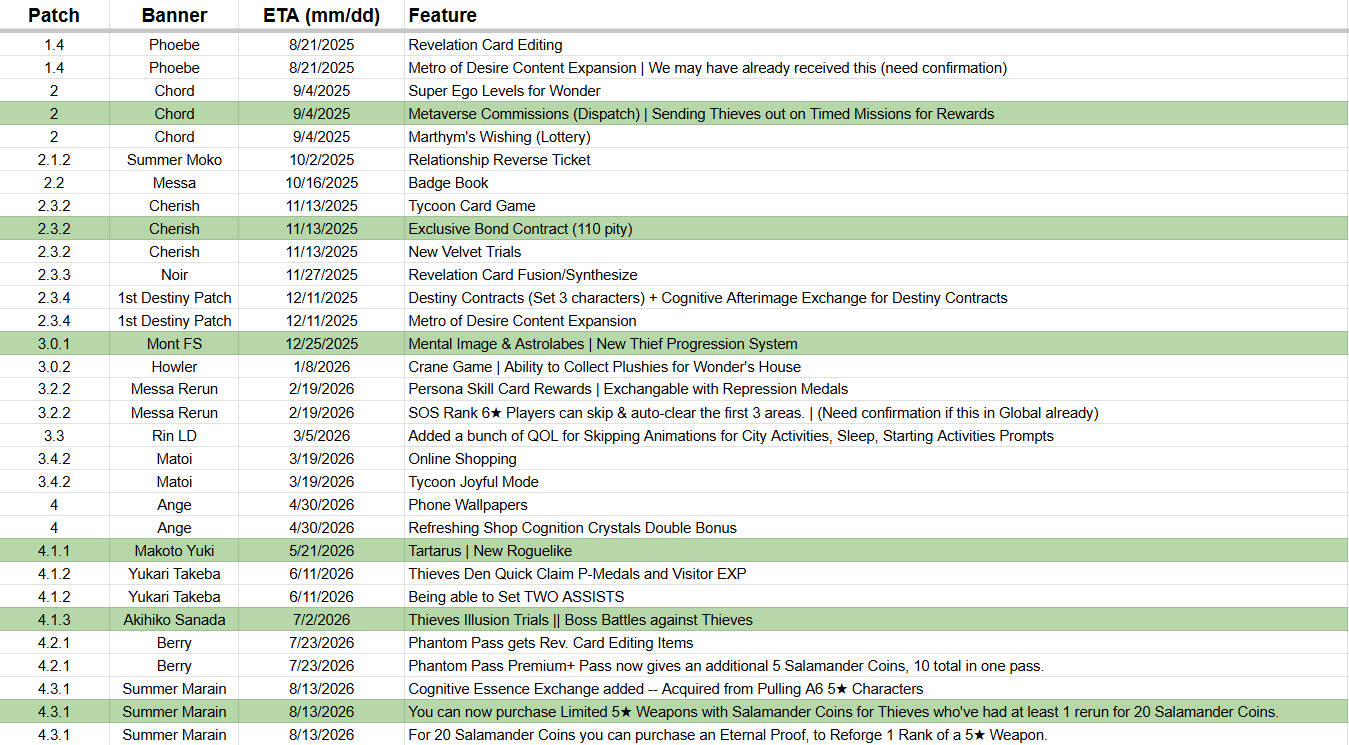
Task: Click the 11/27/2025 date cell
Action: coord(321,275)
